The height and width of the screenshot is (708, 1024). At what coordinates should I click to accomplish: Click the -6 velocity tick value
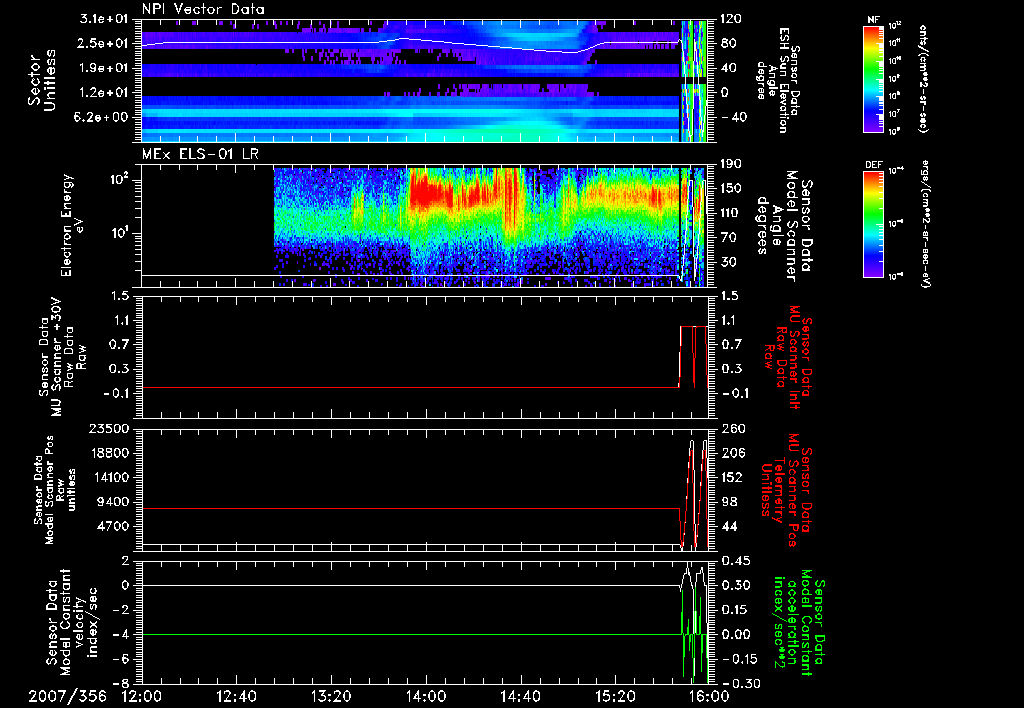(x=121, y=660)
